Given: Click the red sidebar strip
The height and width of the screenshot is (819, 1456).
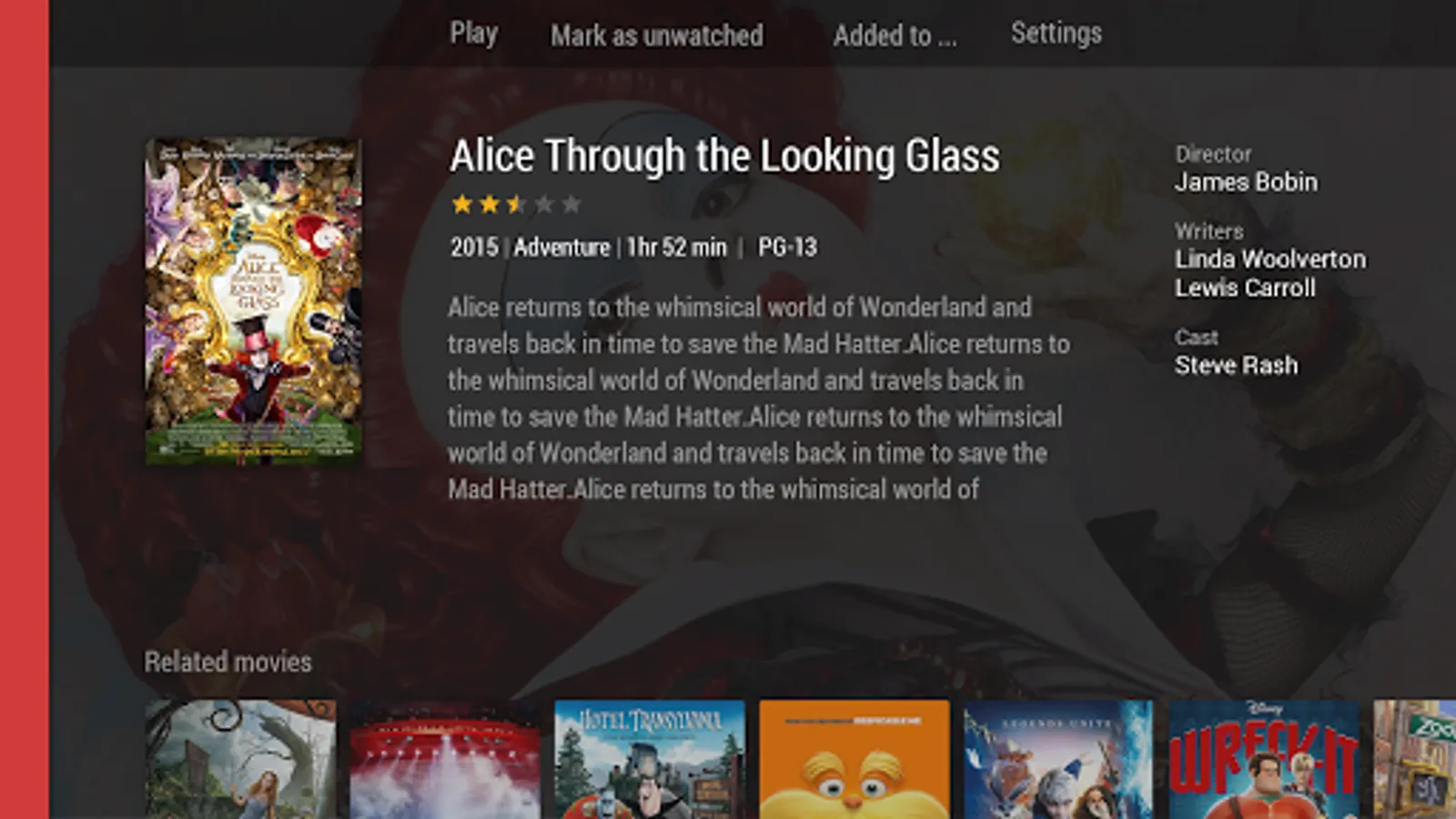Looking at the screenshot, I should pos(25,409).
